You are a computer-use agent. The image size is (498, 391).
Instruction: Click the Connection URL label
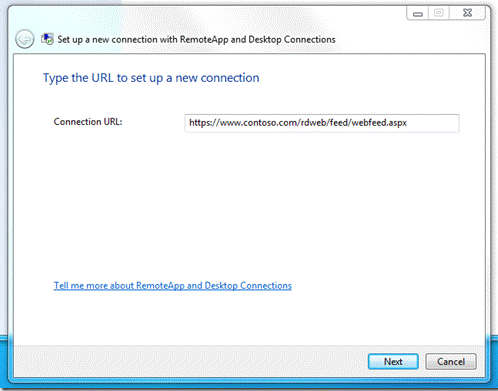point(88,122)
